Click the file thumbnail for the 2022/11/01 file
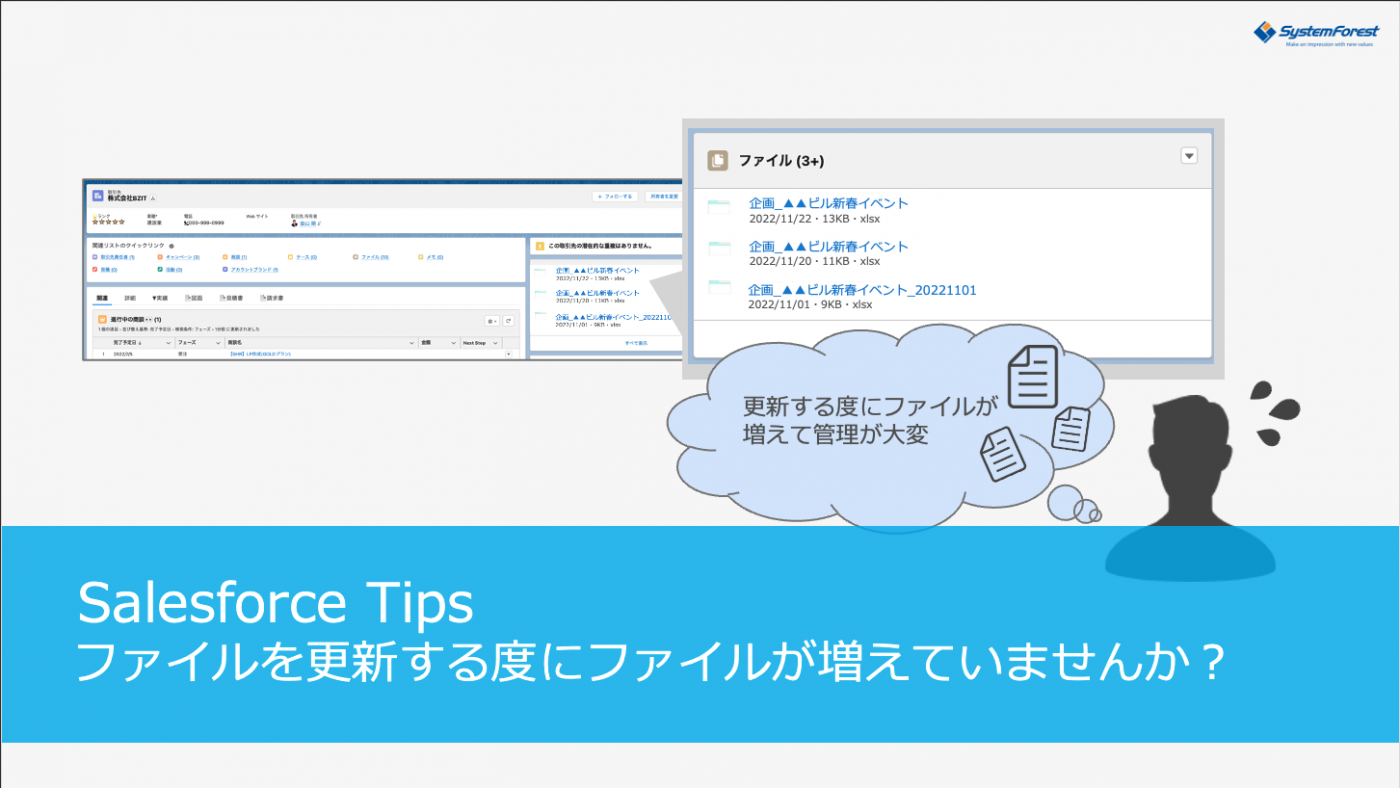This screenshot has width=1400, height=788. 720,288
